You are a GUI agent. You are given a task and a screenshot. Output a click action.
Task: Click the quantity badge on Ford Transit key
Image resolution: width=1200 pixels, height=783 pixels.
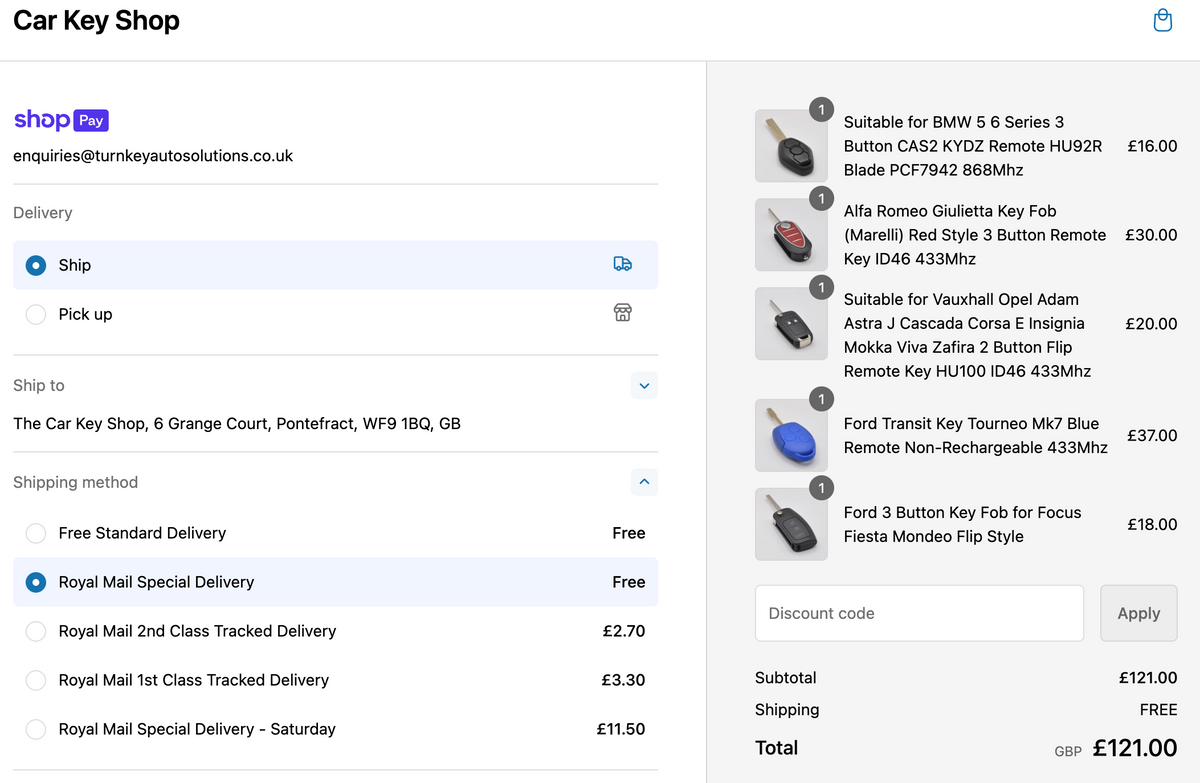(x=821, y=399)
